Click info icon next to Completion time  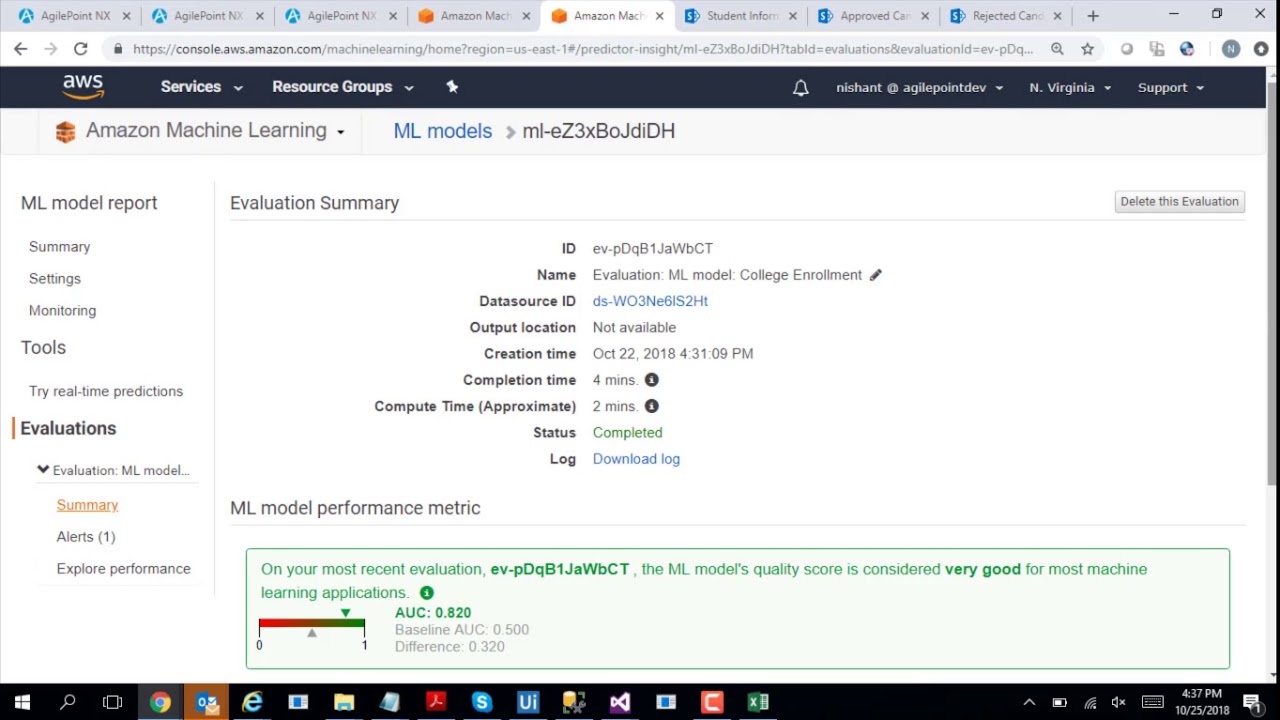(x=651, y=380)
